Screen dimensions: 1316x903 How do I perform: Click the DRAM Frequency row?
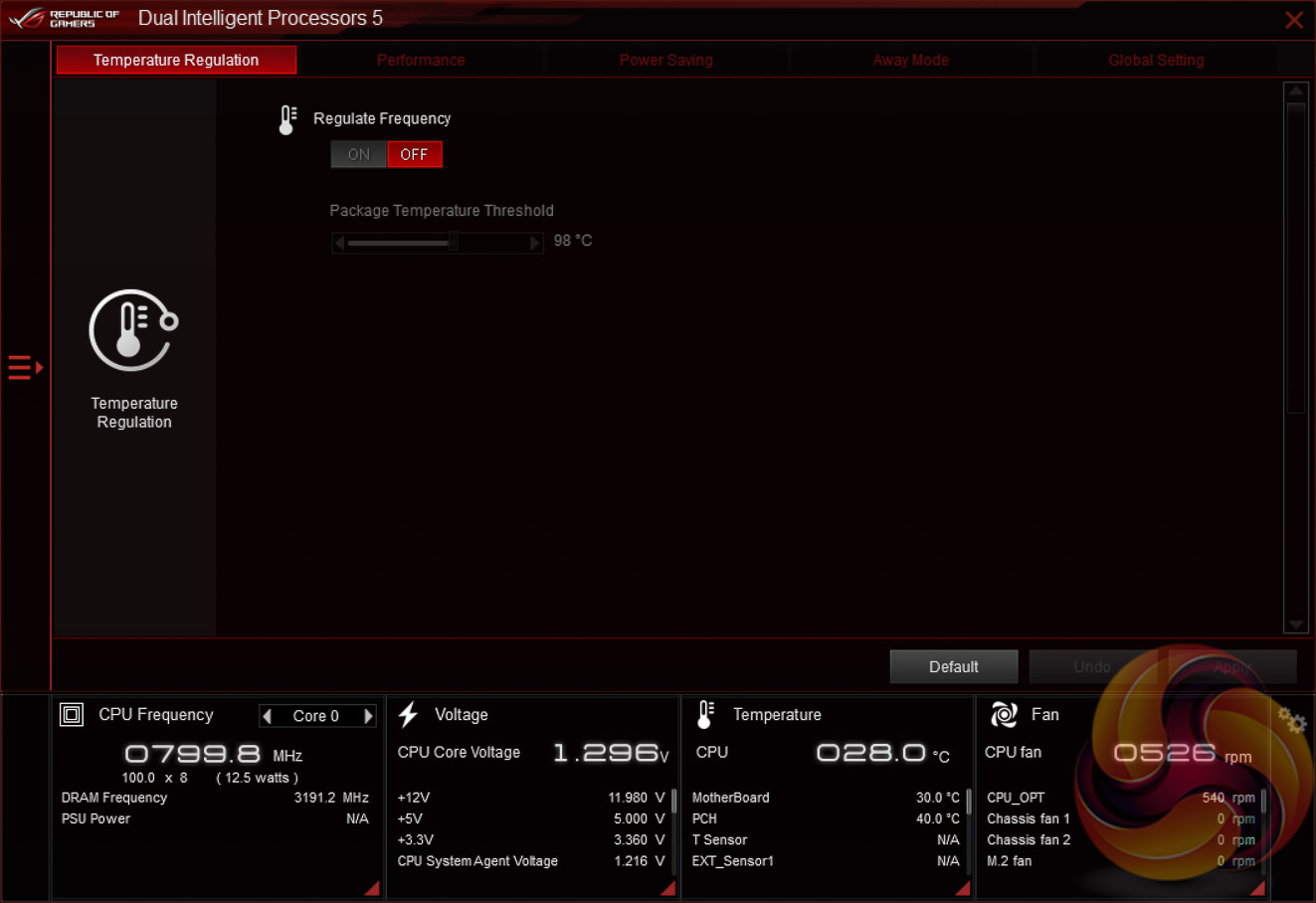pos(215,798)
